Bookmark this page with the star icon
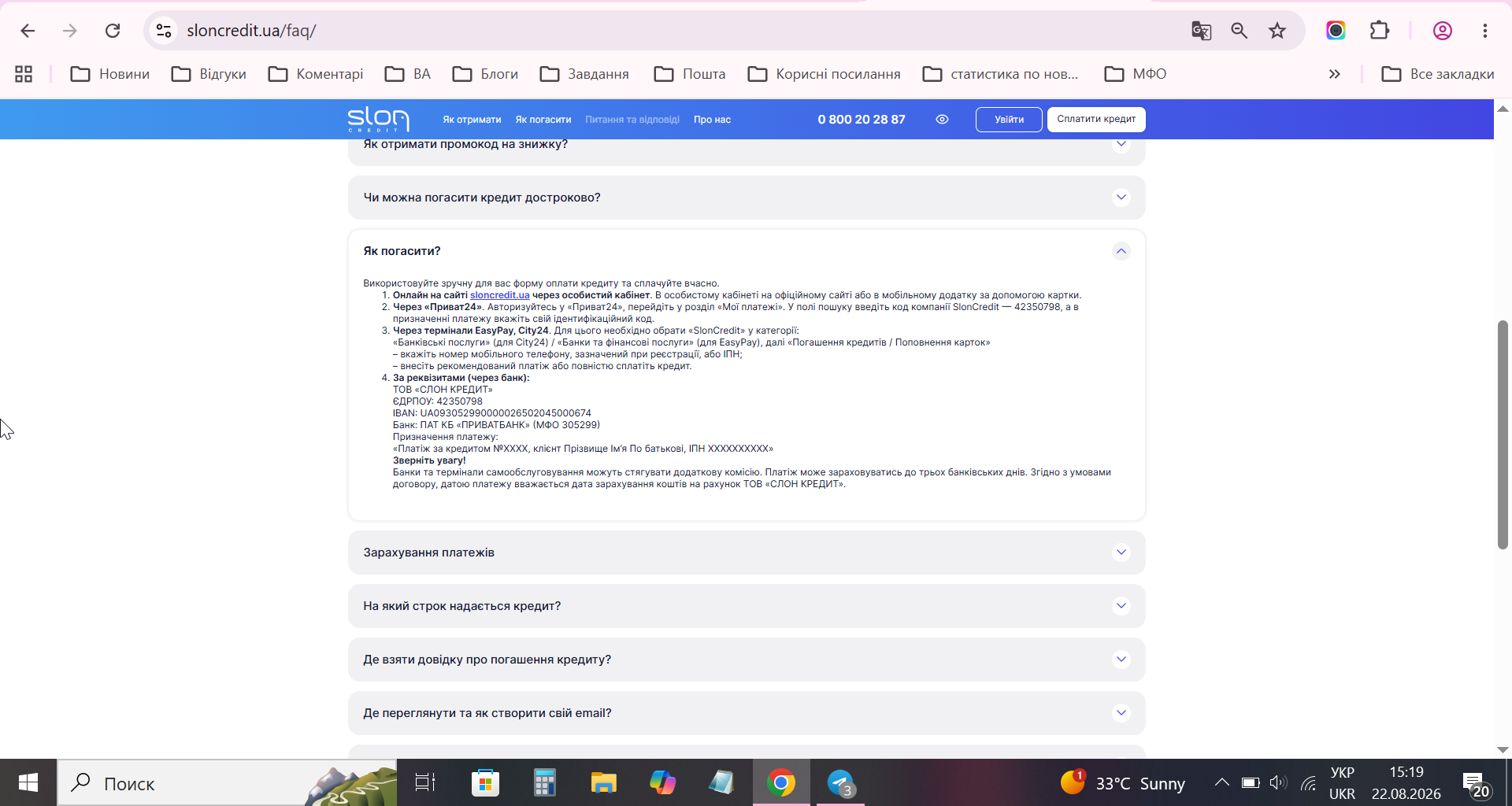The width and height of the screenshot is (1512, 806). point(1277,31)
